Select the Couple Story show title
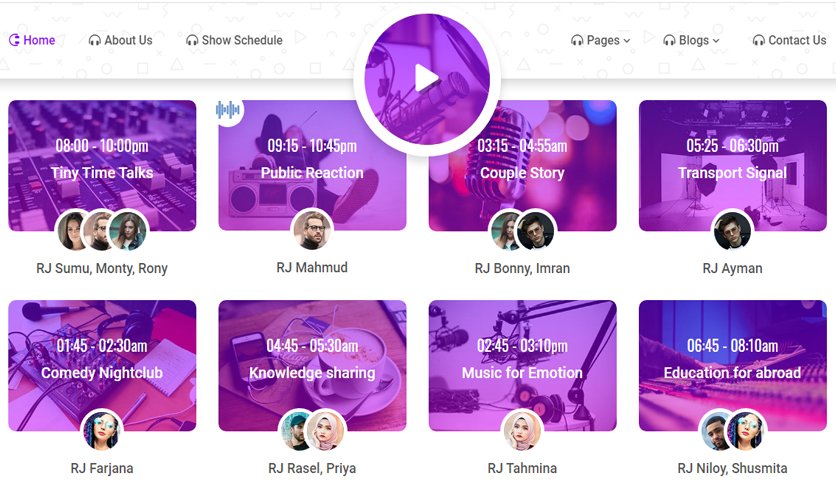The height and width of the screenshot is (484, 836). pyautogui.click(x=522, y=173)
